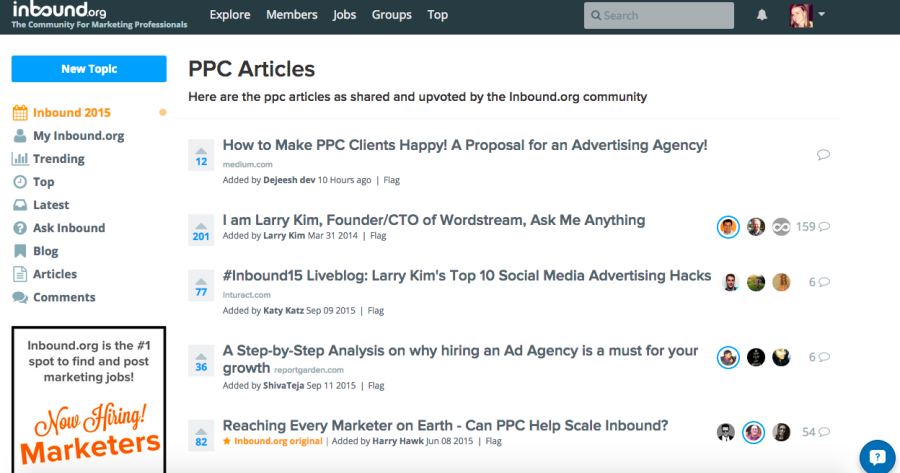Click the Top clock icon in sidebar

pyautogui.click(x=20, y=182)
